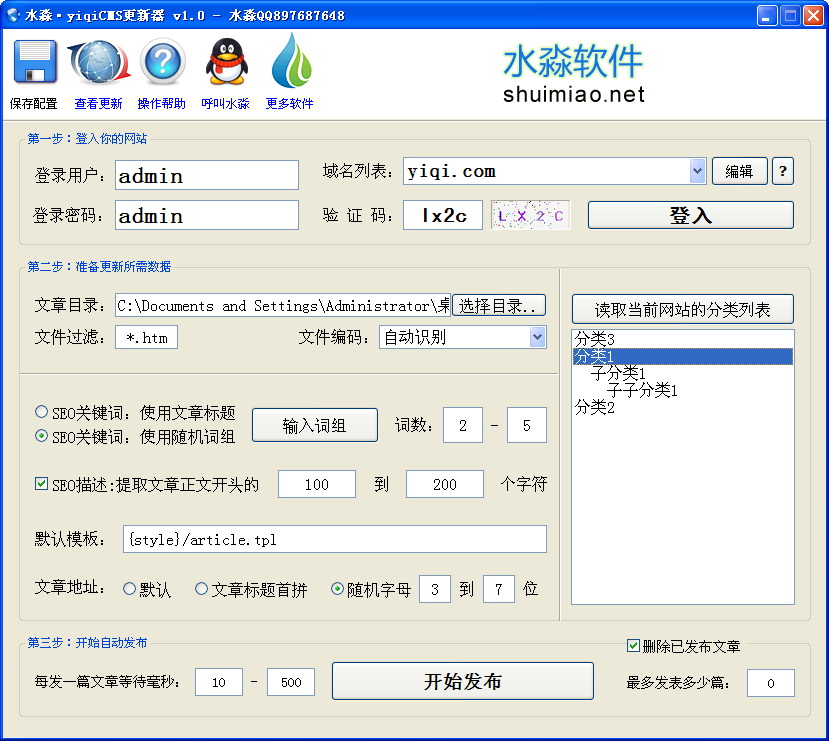This screenshot has height=741, width=829.
Task: Select 文章标题首拼 radio option
Action: tap(201, 588)
